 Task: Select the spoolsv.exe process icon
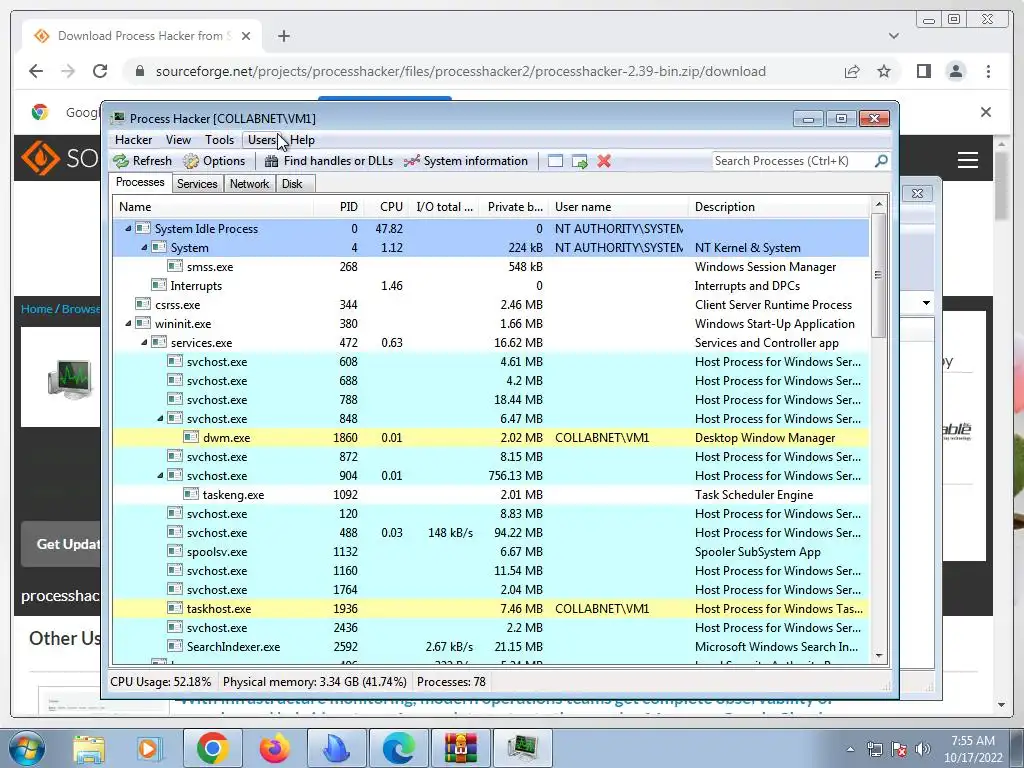174,551
